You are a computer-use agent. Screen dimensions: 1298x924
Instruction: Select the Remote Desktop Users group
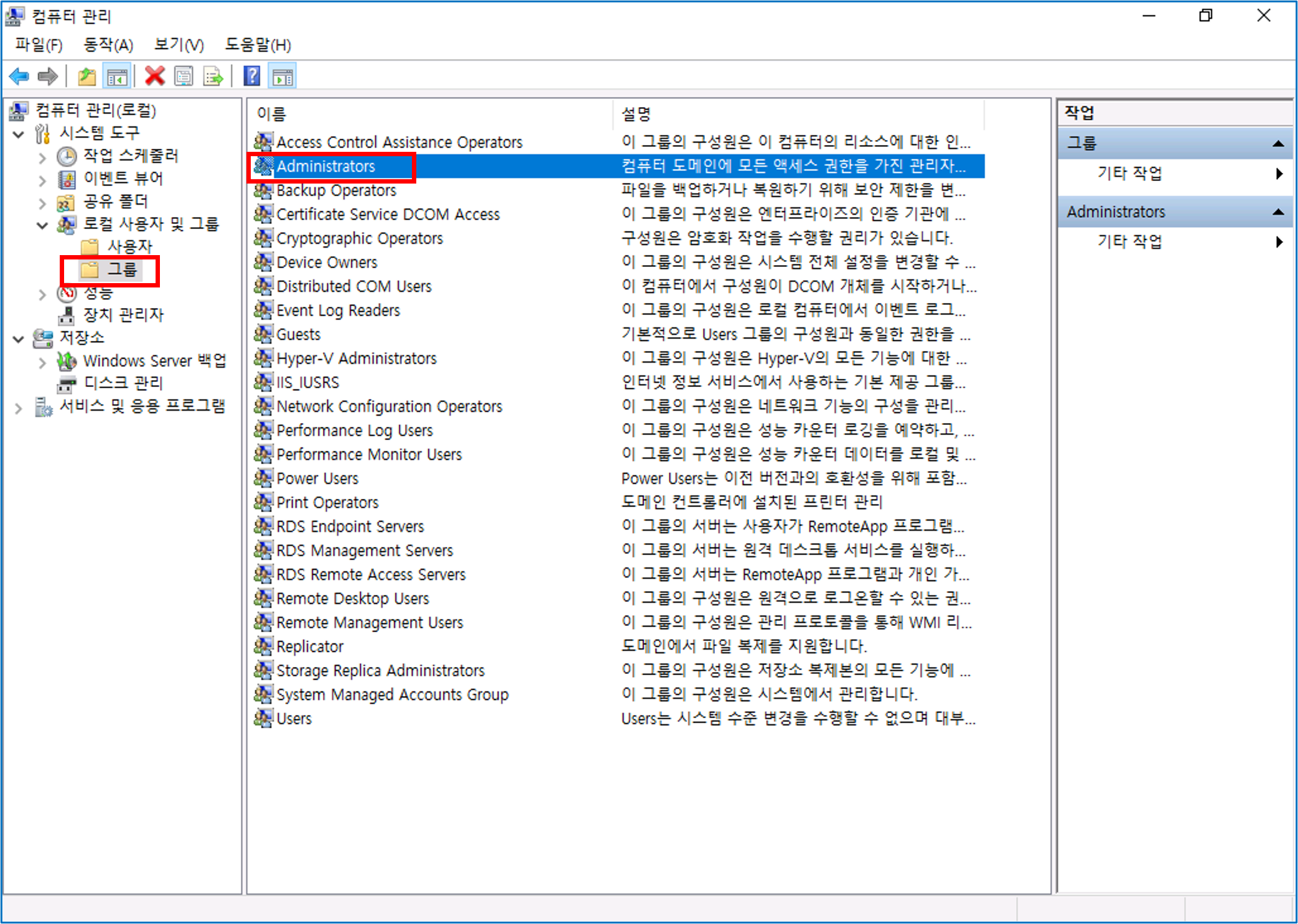pyautogui.click(x=352, y=599)
